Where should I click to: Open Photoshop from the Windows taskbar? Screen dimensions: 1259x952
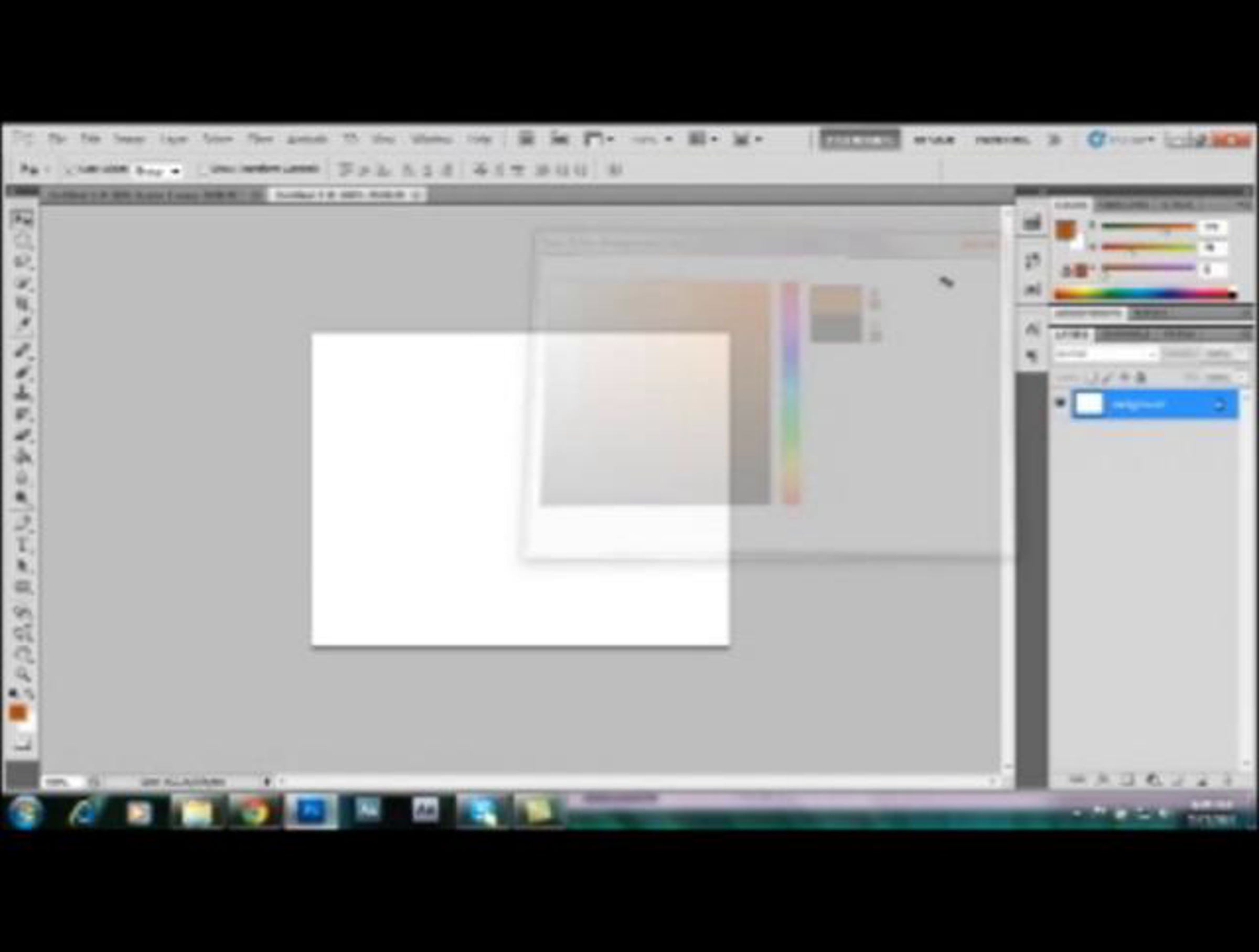311,811
